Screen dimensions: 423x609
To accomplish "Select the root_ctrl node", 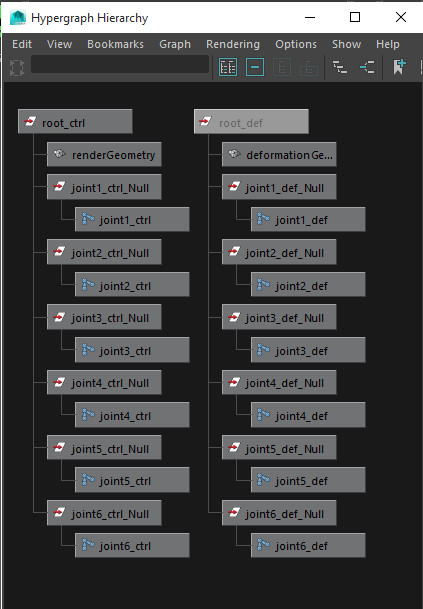I will 75,122.
